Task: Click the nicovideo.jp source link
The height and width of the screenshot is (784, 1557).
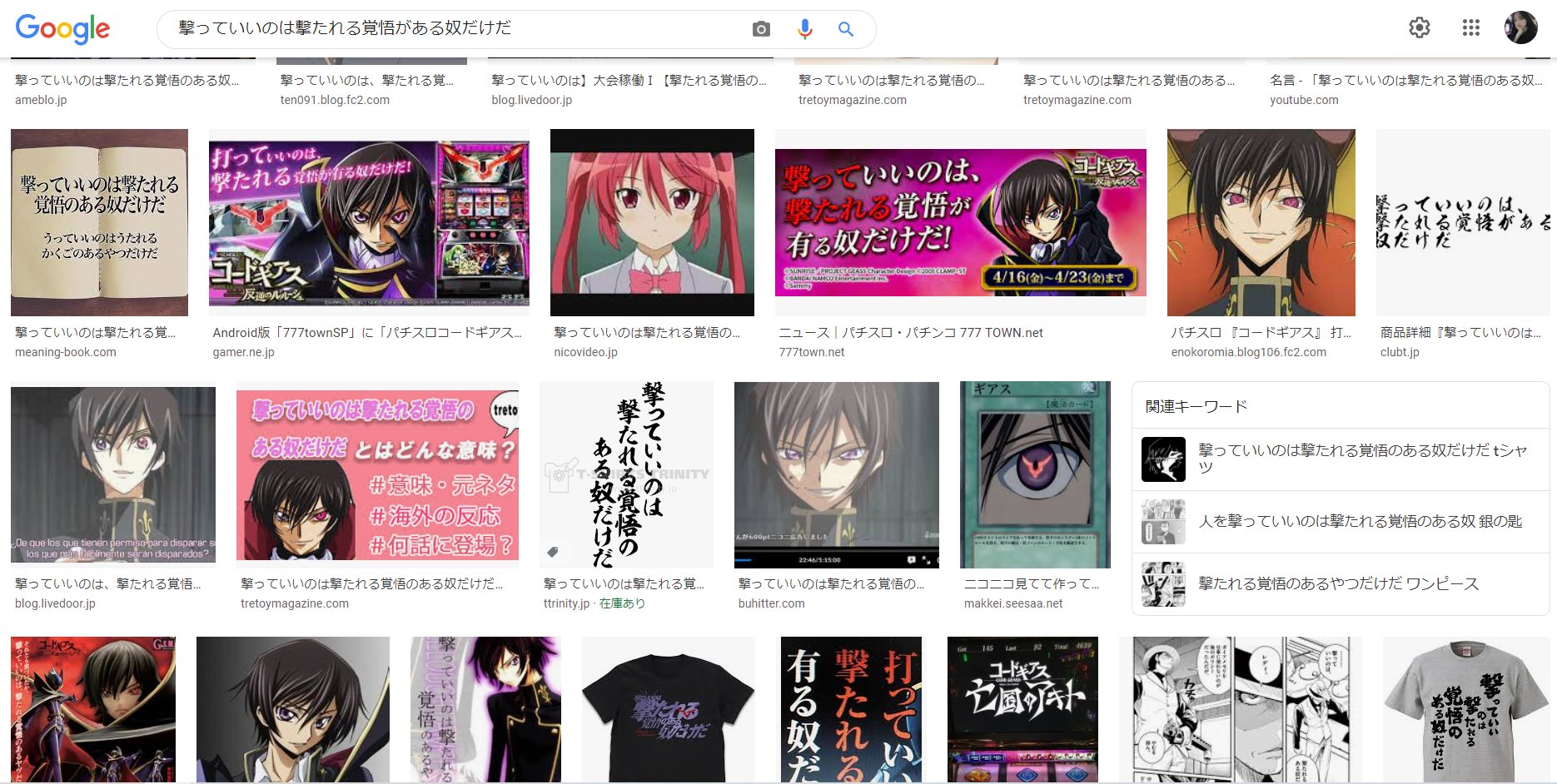Action: (585, 352)
